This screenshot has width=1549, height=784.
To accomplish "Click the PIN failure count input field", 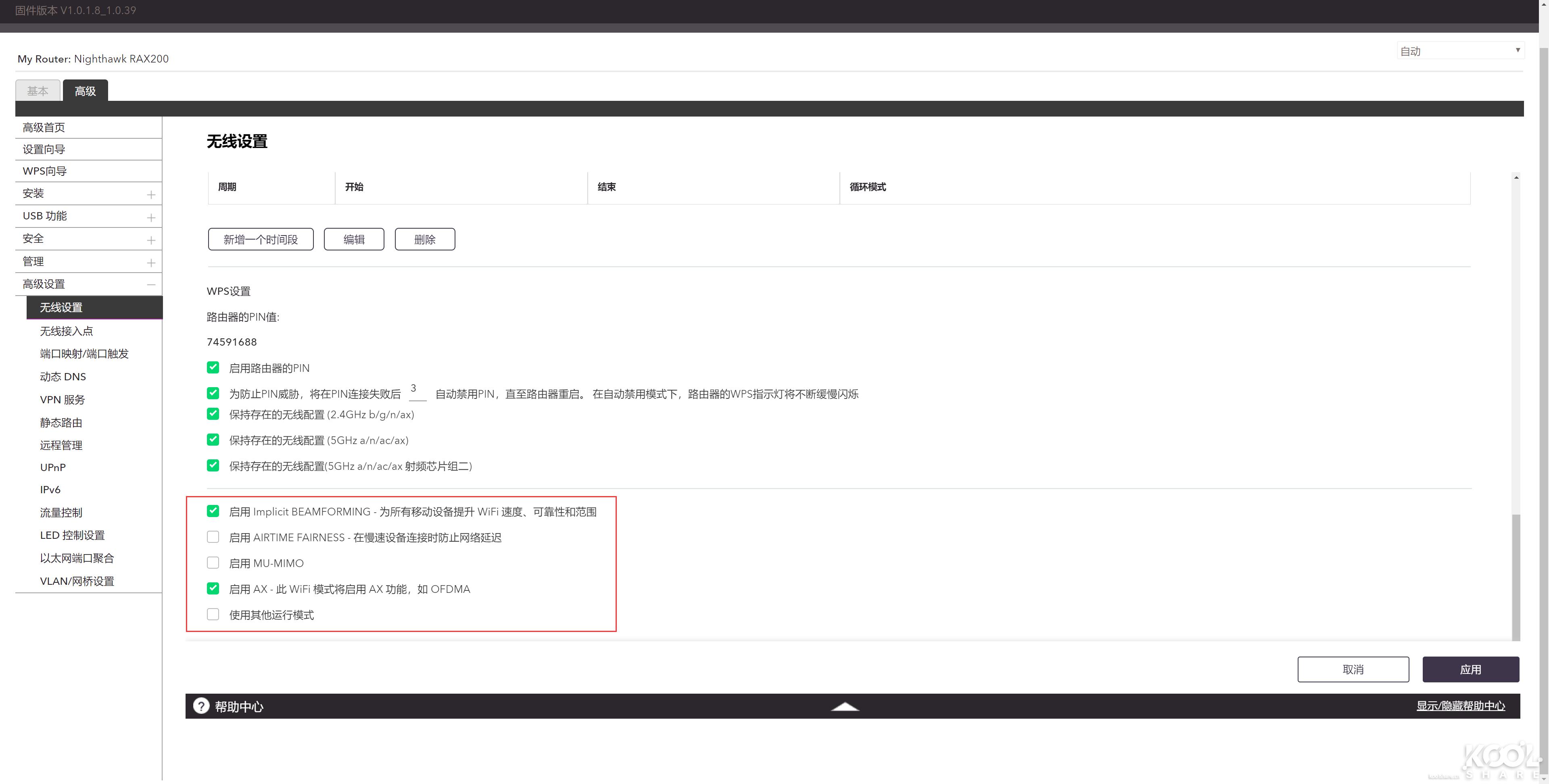I will [417, 392].
